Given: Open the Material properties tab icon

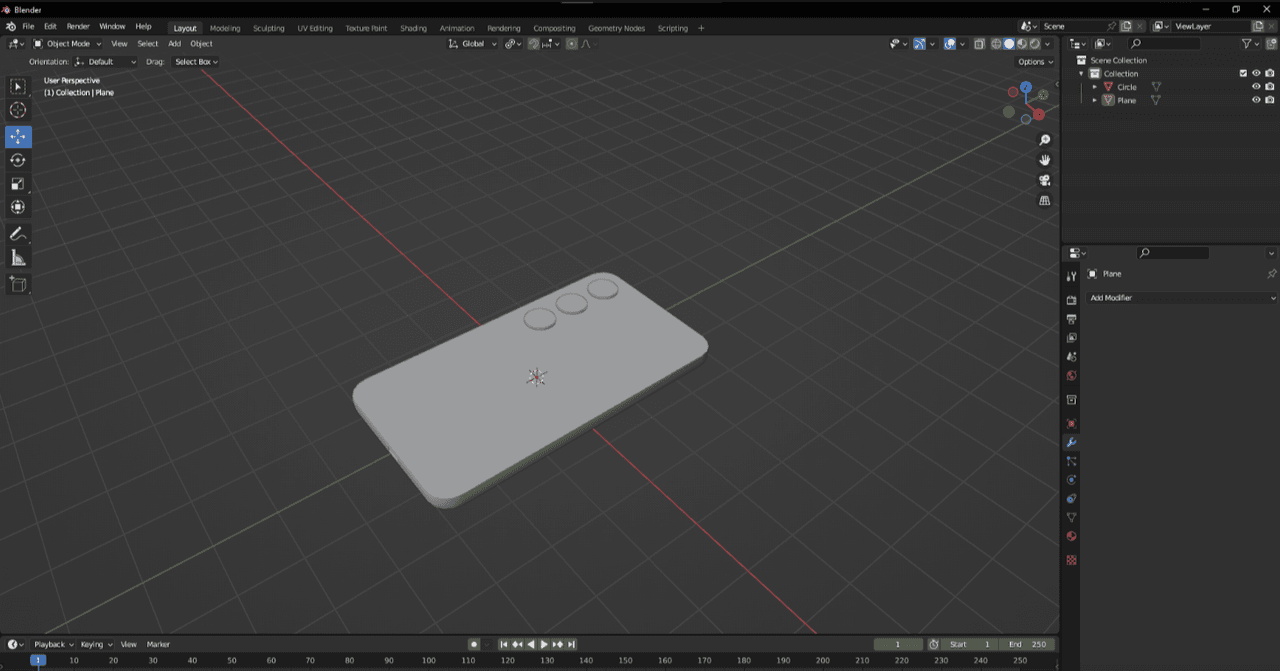Looking at the screenshot, I should point(1071,536).
